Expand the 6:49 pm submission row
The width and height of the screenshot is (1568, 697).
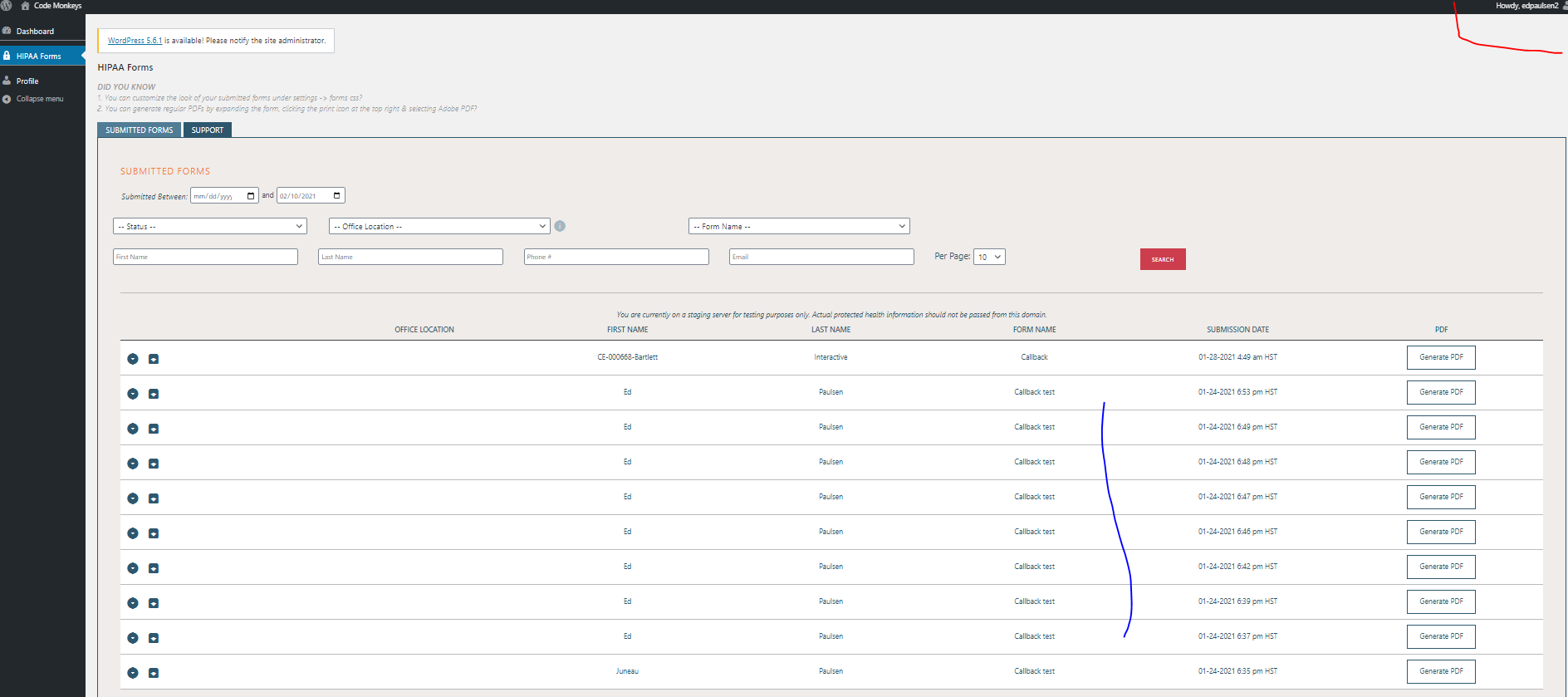pyautogui.click(x=133, y=429)
